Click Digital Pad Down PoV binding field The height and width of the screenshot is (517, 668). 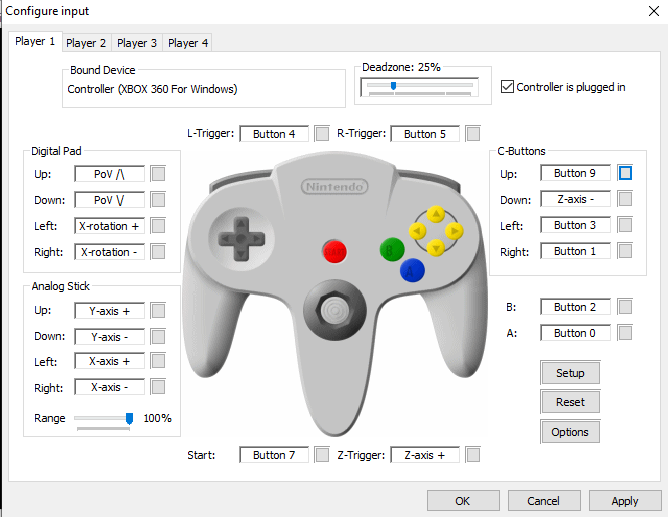109,200
